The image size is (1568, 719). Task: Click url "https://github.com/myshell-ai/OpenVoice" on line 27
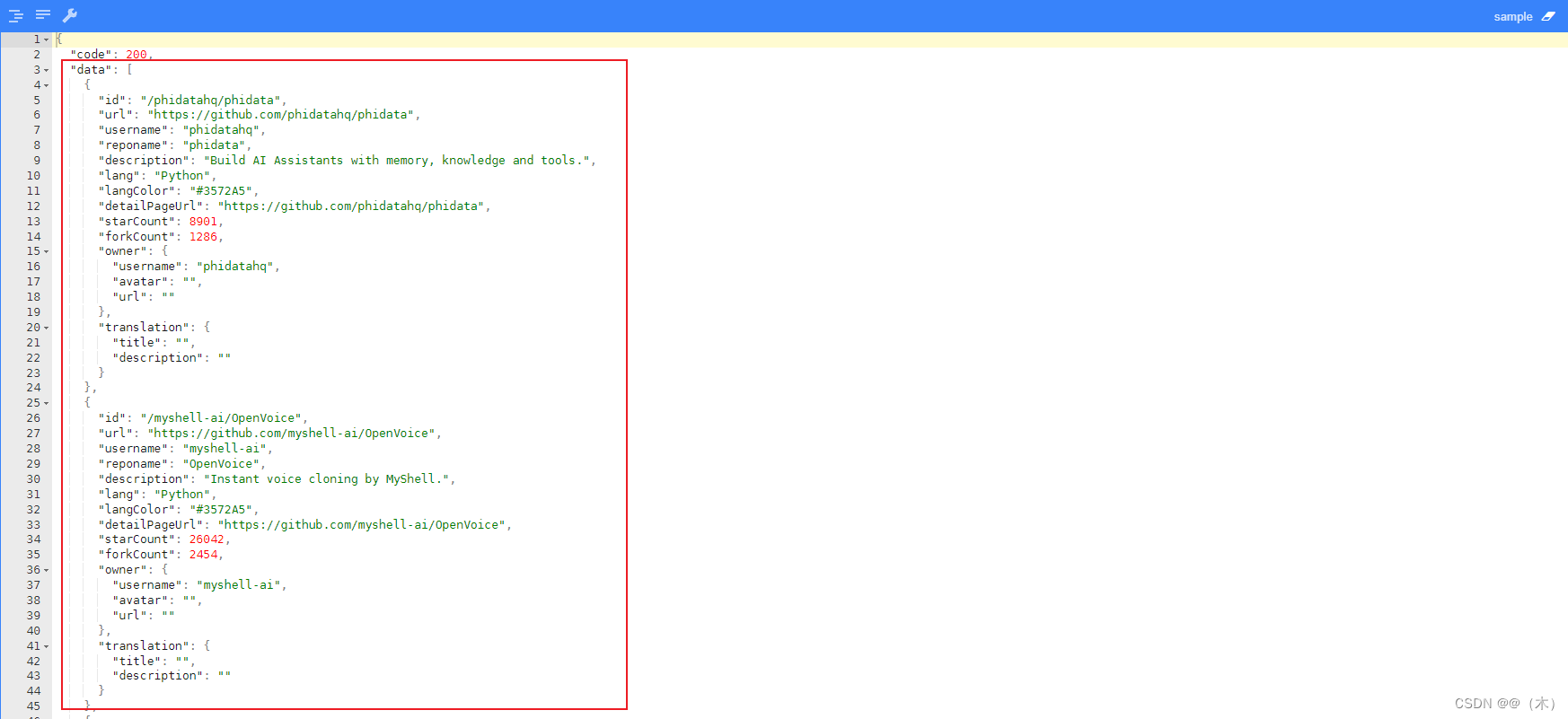pos(292,434)
